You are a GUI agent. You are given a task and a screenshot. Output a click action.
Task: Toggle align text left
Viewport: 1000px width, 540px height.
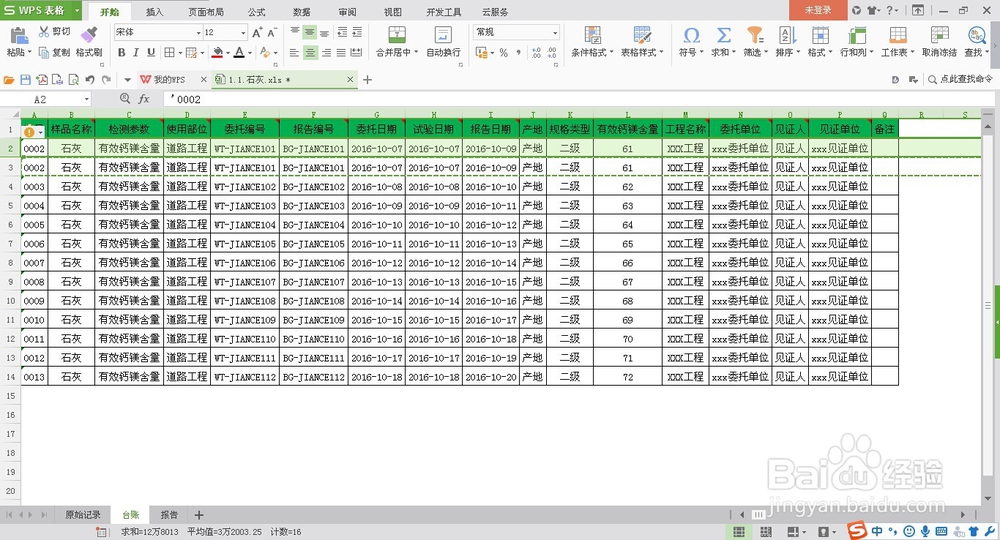[x=294, y=53]
